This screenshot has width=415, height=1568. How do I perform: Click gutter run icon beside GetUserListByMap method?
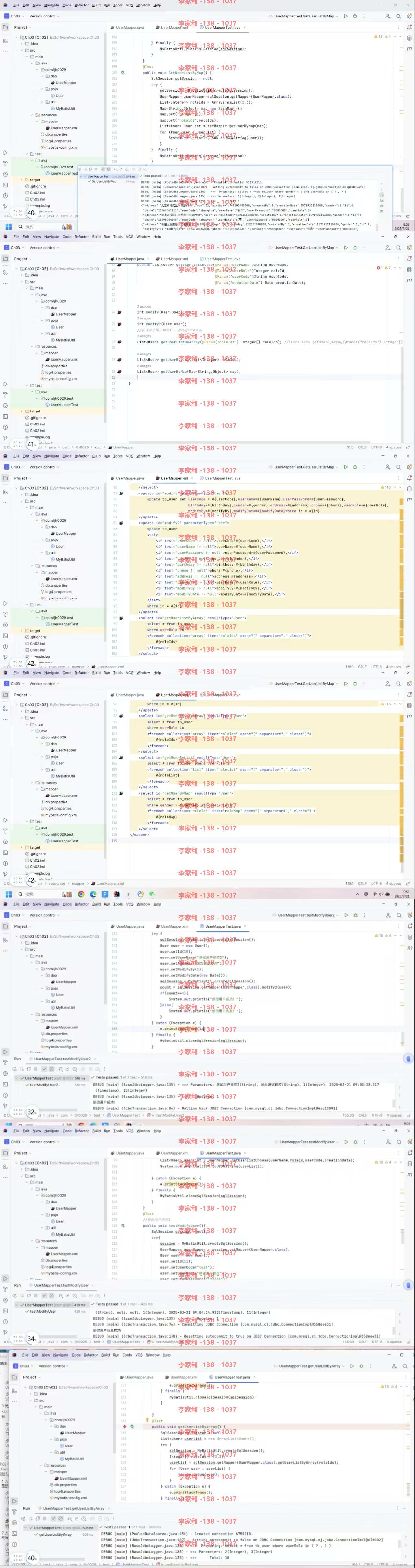tap(123, 73)
